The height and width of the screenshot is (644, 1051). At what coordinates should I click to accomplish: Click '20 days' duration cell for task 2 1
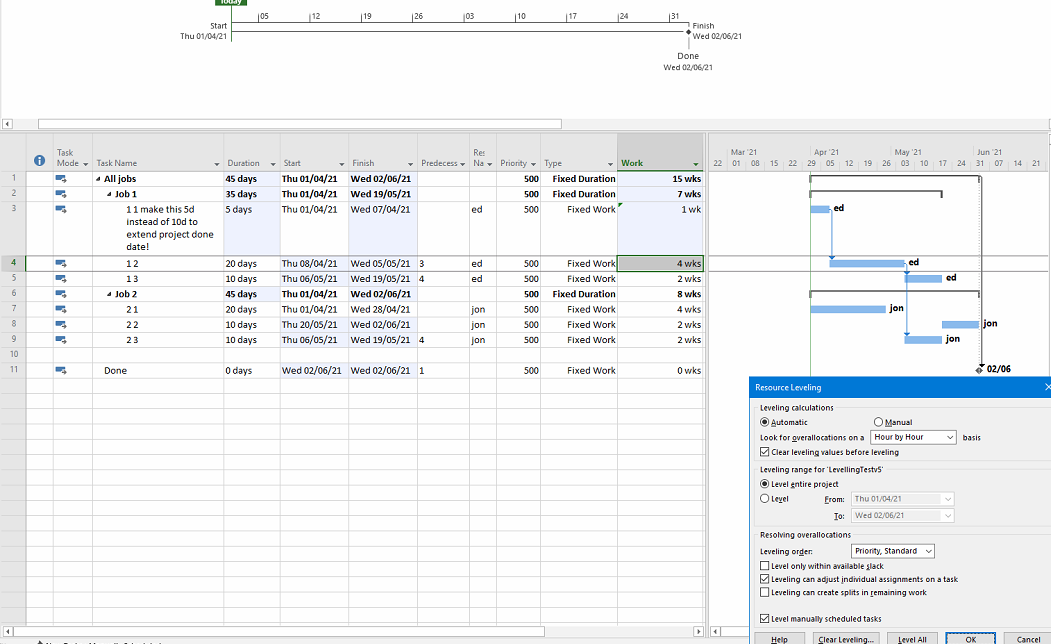[251, 310]
